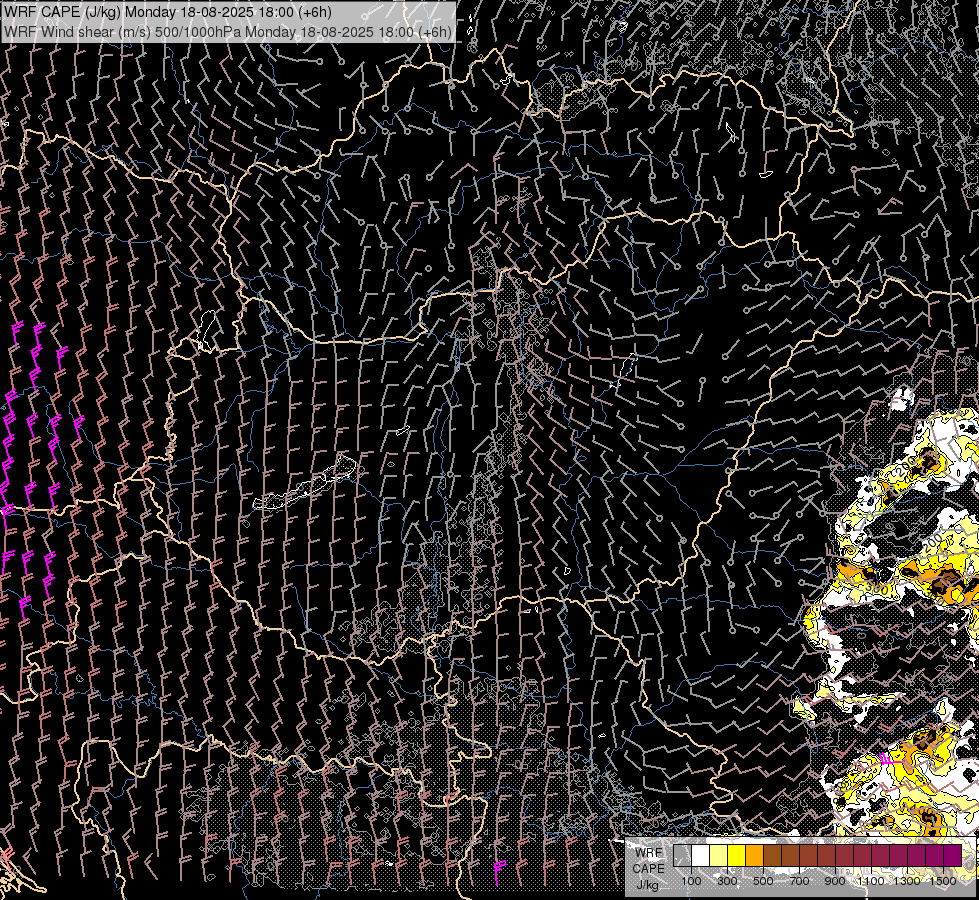
Task: Click the WRF Wind shear 500/1000hPa title line
Action: (228, 32)
